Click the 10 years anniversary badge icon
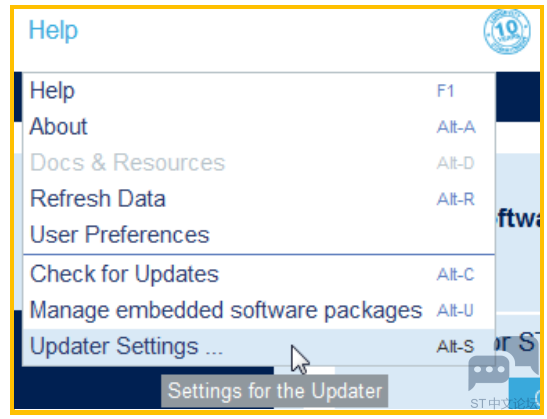The height and width of the screenshot is (419, 547). pos(507,31)
